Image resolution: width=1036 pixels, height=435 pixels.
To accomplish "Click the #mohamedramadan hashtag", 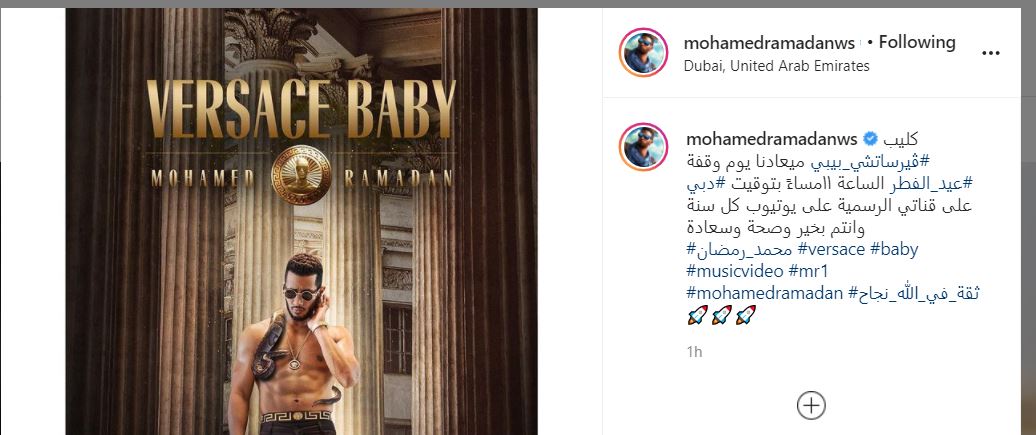I will (765, 294).
